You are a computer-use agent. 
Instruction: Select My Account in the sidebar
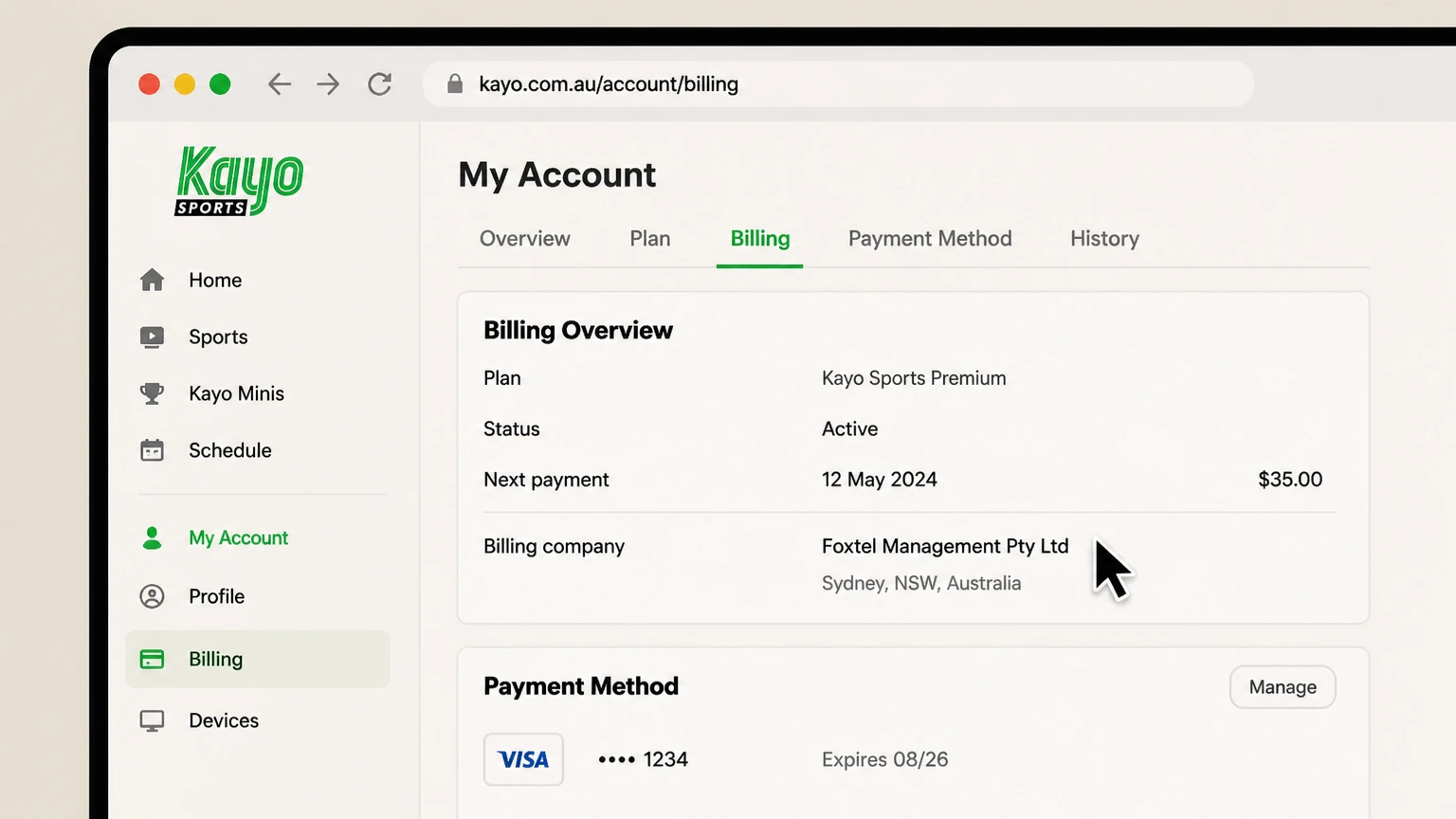(239, 537)
